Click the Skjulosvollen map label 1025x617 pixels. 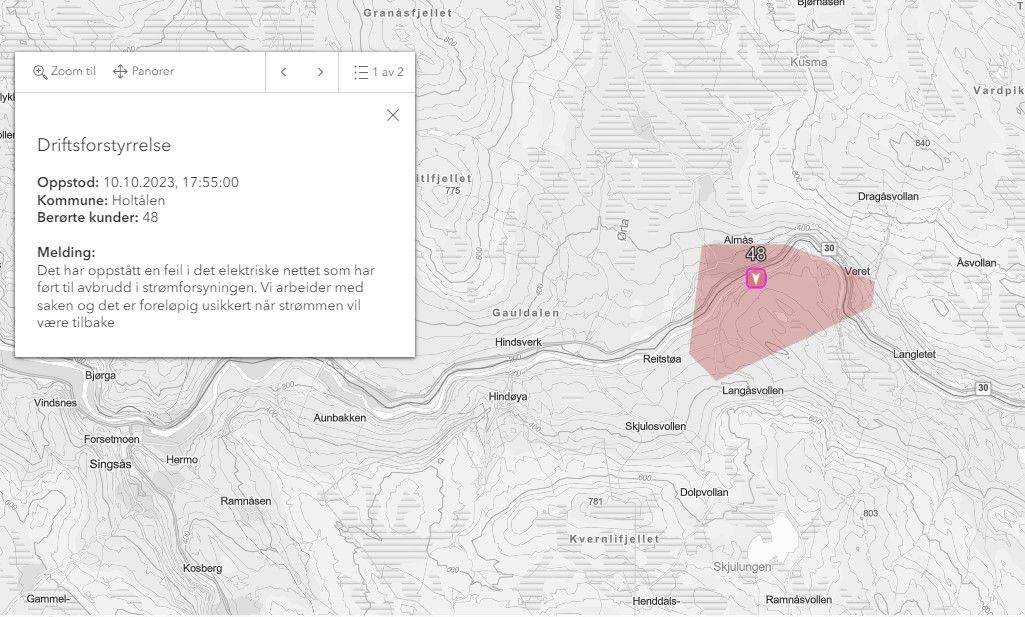coord(655,426)
